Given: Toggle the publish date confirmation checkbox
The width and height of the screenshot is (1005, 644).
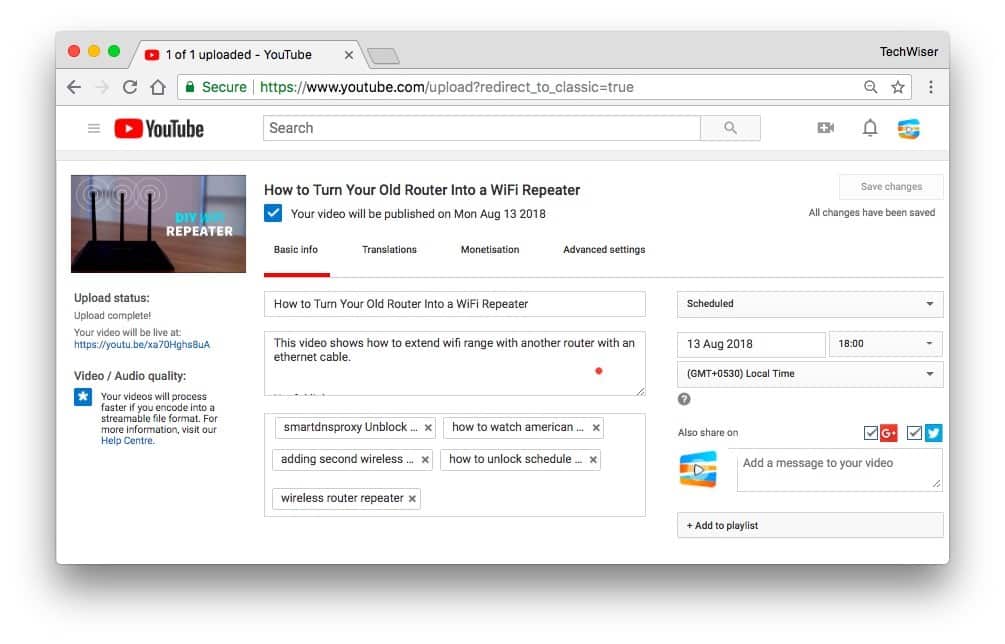Looking at the screenshot, I should 272,213.
